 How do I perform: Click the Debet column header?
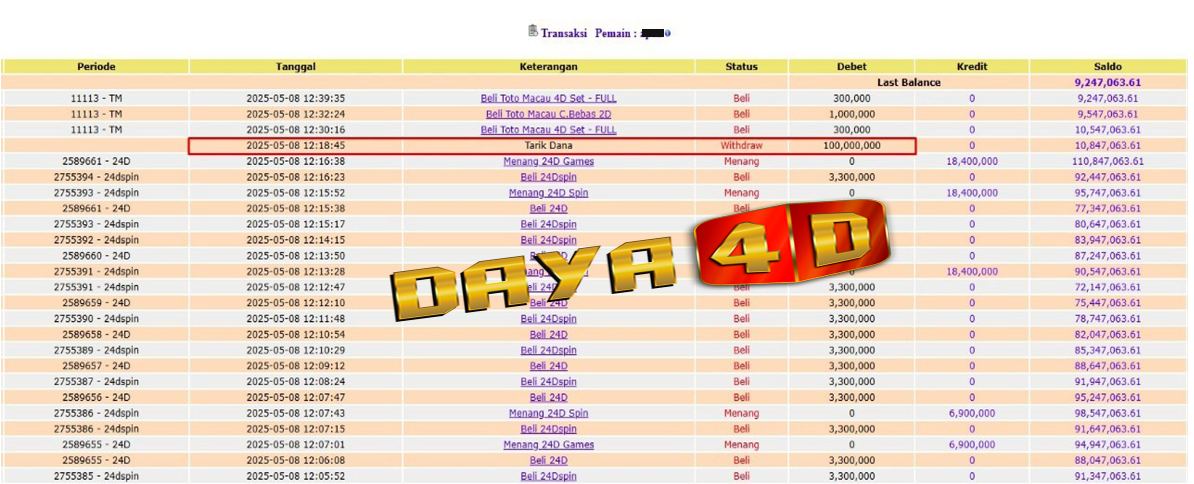click(x=851, y=67)
